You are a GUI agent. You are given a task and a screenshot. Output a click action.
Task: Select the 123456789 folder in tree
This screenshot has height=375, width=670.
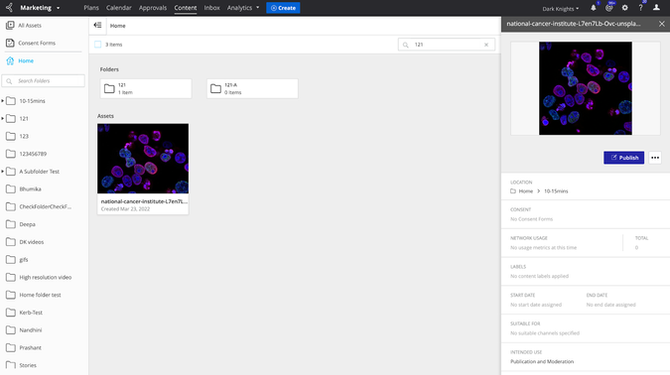click(x=33, y=154)
